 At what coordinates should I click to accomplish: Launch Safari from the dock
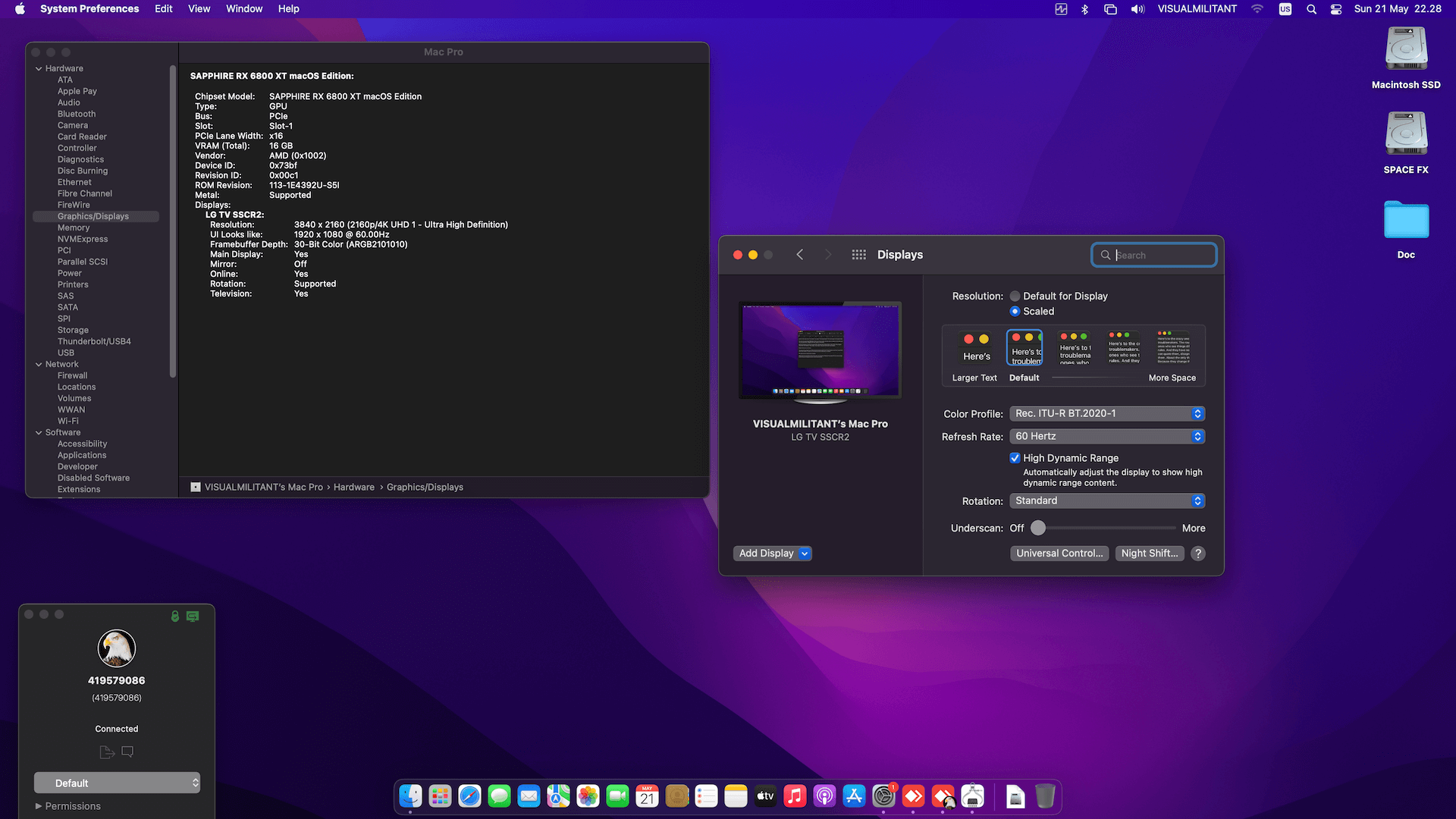coord(469,796)
